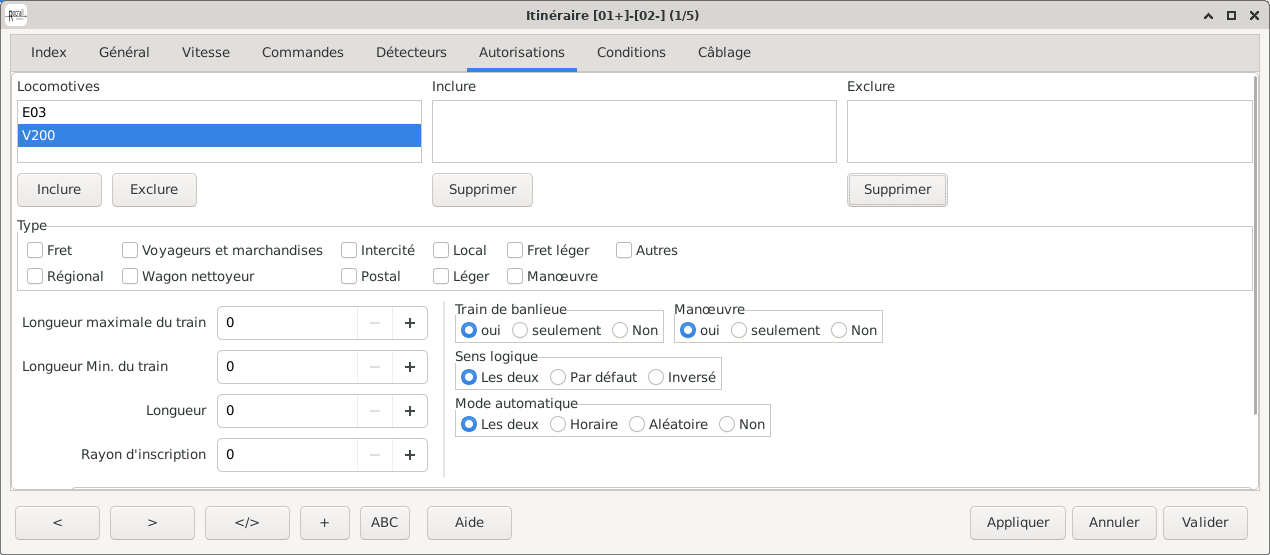Switch to the Conditions tab
The height and width of the screenshot is (555, 1270).
631,52
